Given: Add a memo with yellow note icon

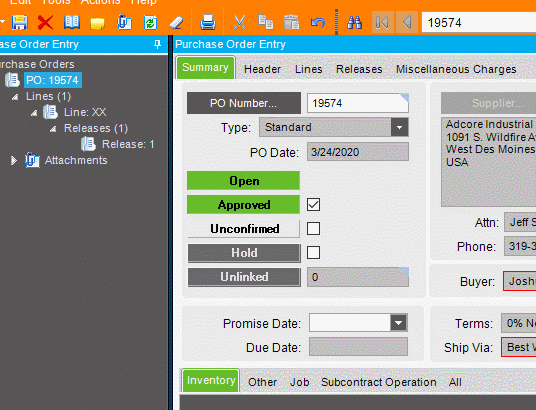Looking at the screenshot, I should [x=97, y=24].
